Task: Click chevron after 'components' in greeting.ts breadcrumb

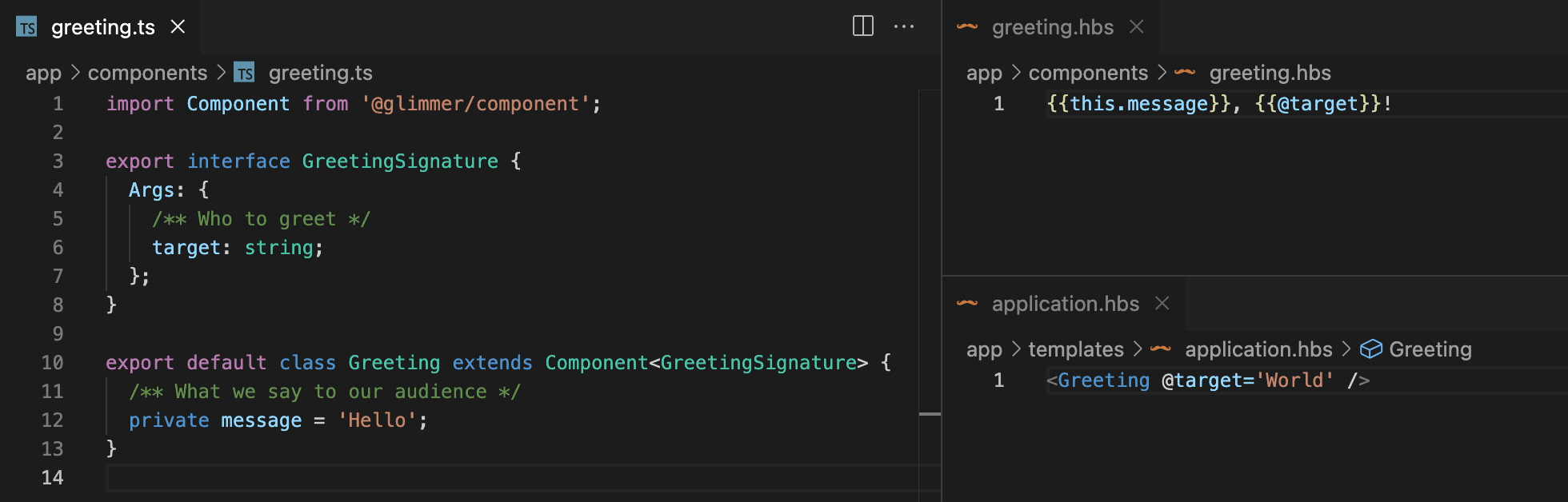Action: pyautogui.click(x=222, y=73)
